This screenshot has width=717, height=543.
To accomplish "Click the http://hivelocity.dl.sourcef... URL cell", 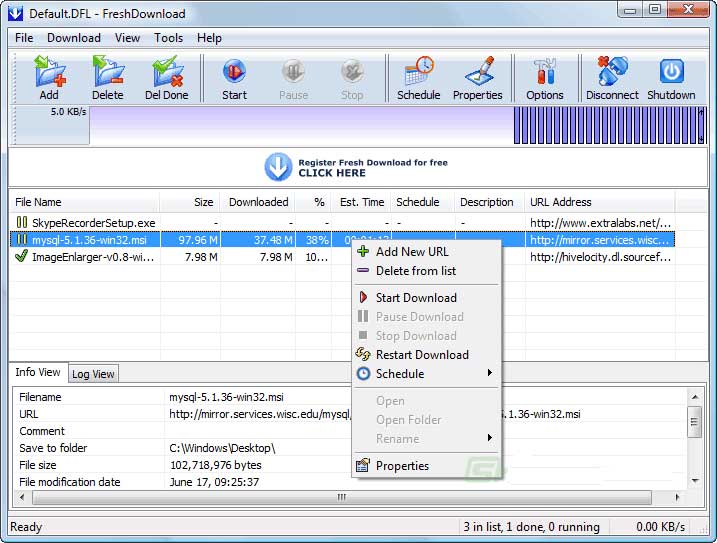I will pyautogui.click(x=600, y=257).
